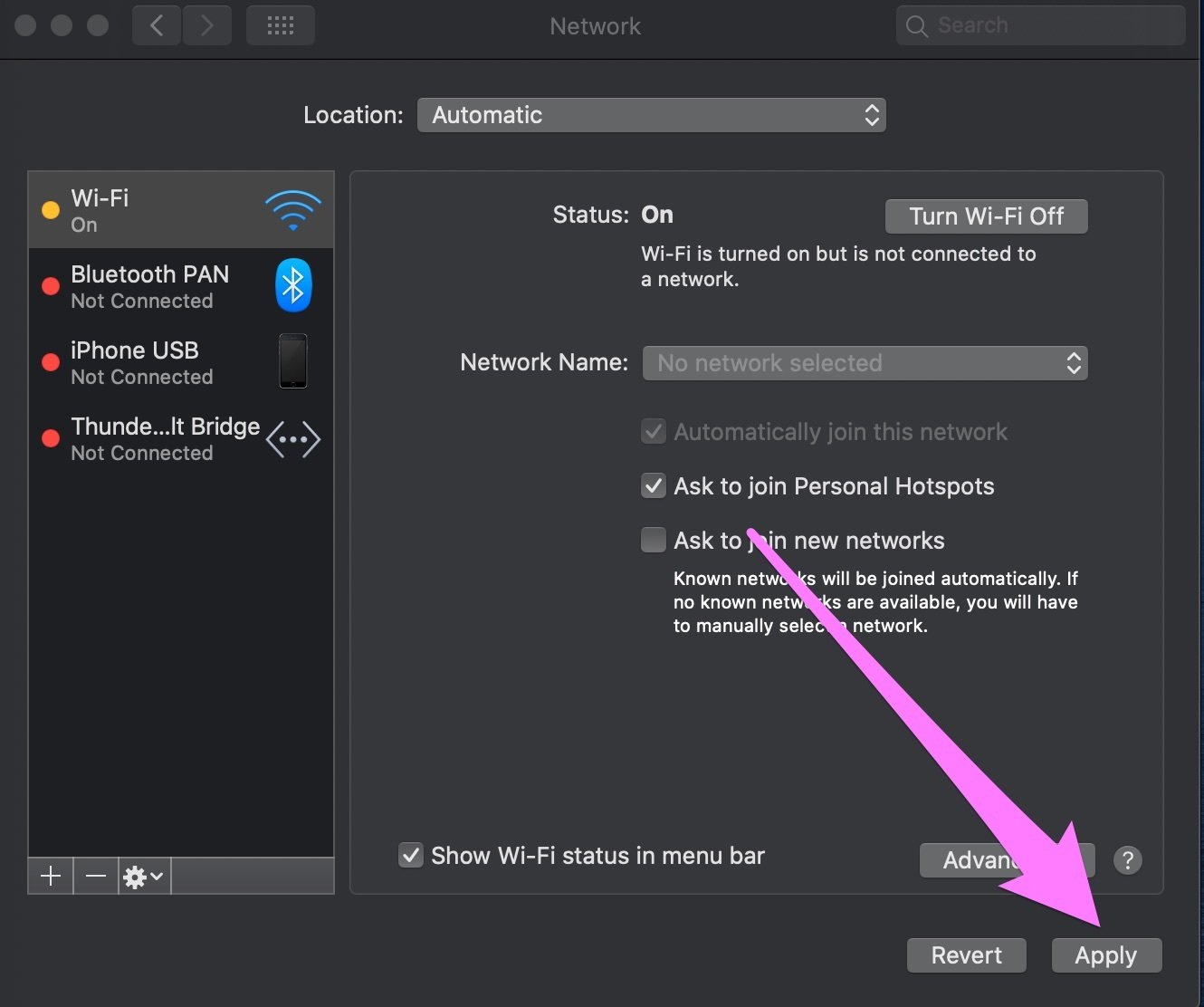Click the Revert button
Image resolution: width=1204 pixels, height=1007 pixels.
966,955
